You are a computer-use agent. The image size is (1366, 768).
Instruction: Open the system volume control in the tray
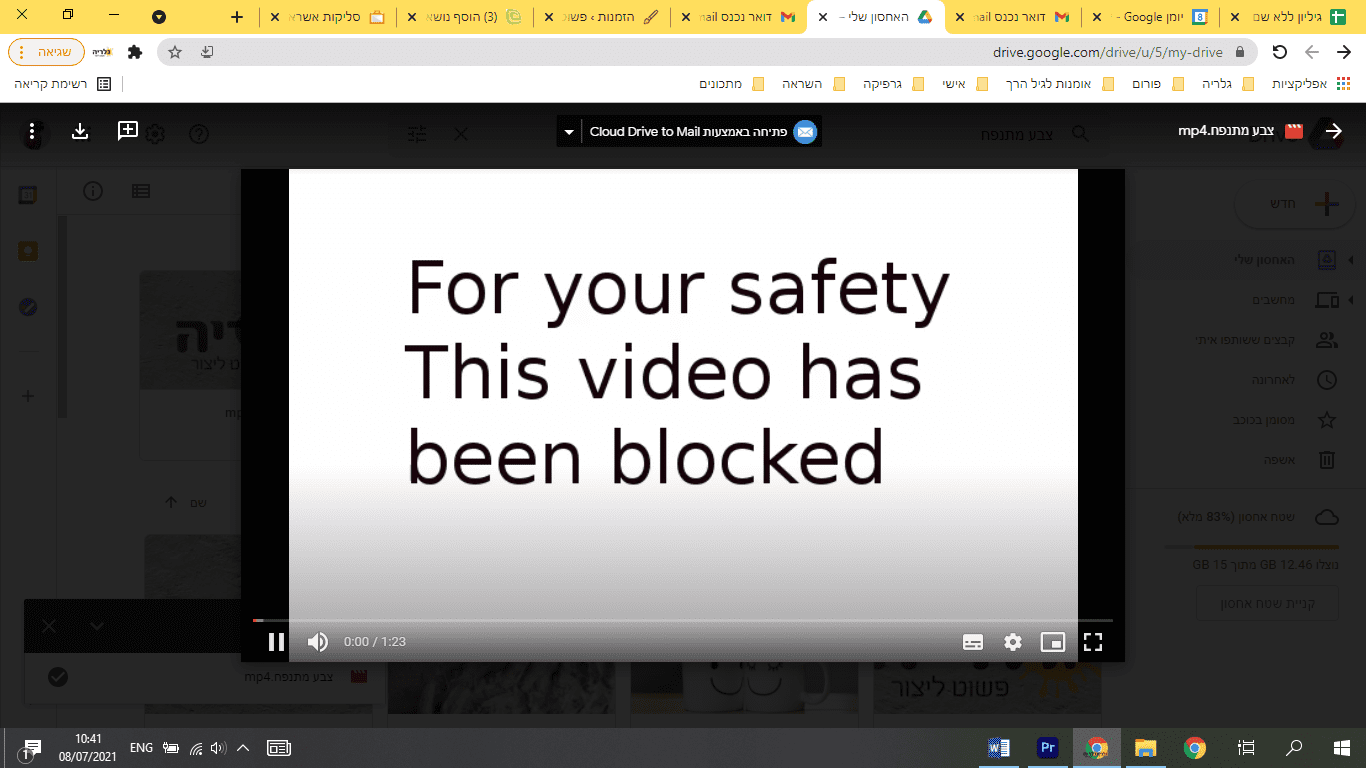[218, 747]
